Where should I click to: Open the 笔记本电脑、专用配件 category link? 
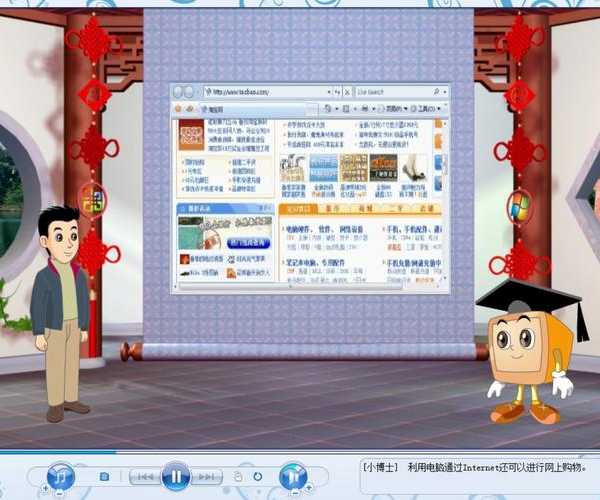pos(315,263)
